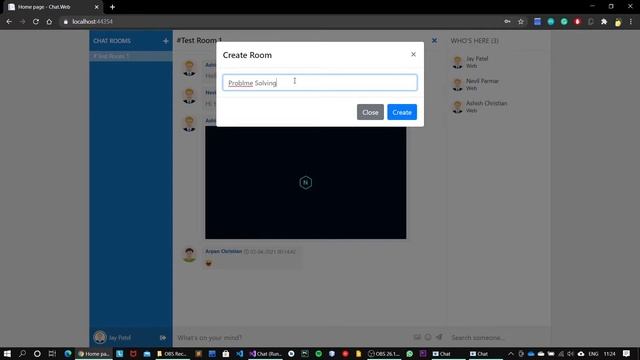Click the taskbar search magnifier icon
The width and height of the screenshot is (640, 360).
[22, 353]
